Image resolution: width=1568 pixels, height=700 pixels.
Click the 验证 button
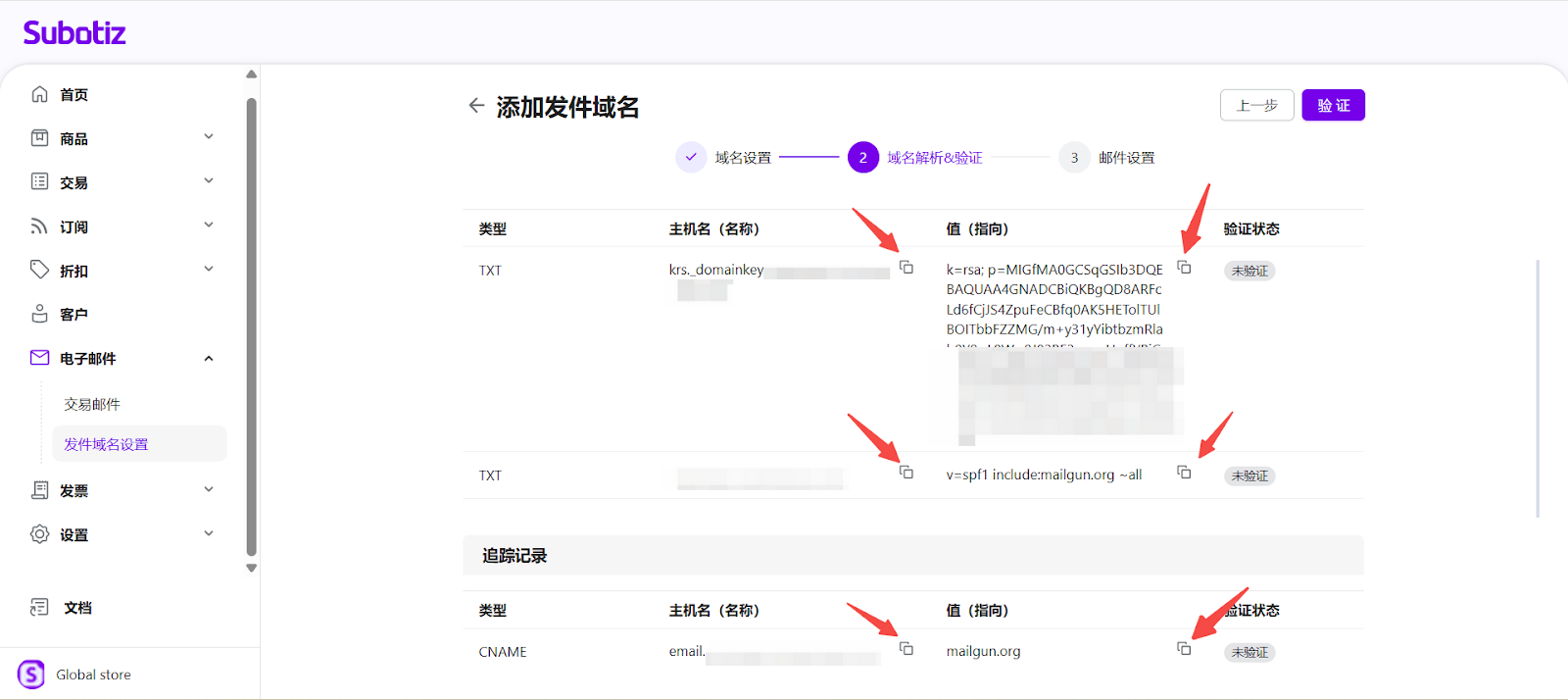(x=1333, y=105)
